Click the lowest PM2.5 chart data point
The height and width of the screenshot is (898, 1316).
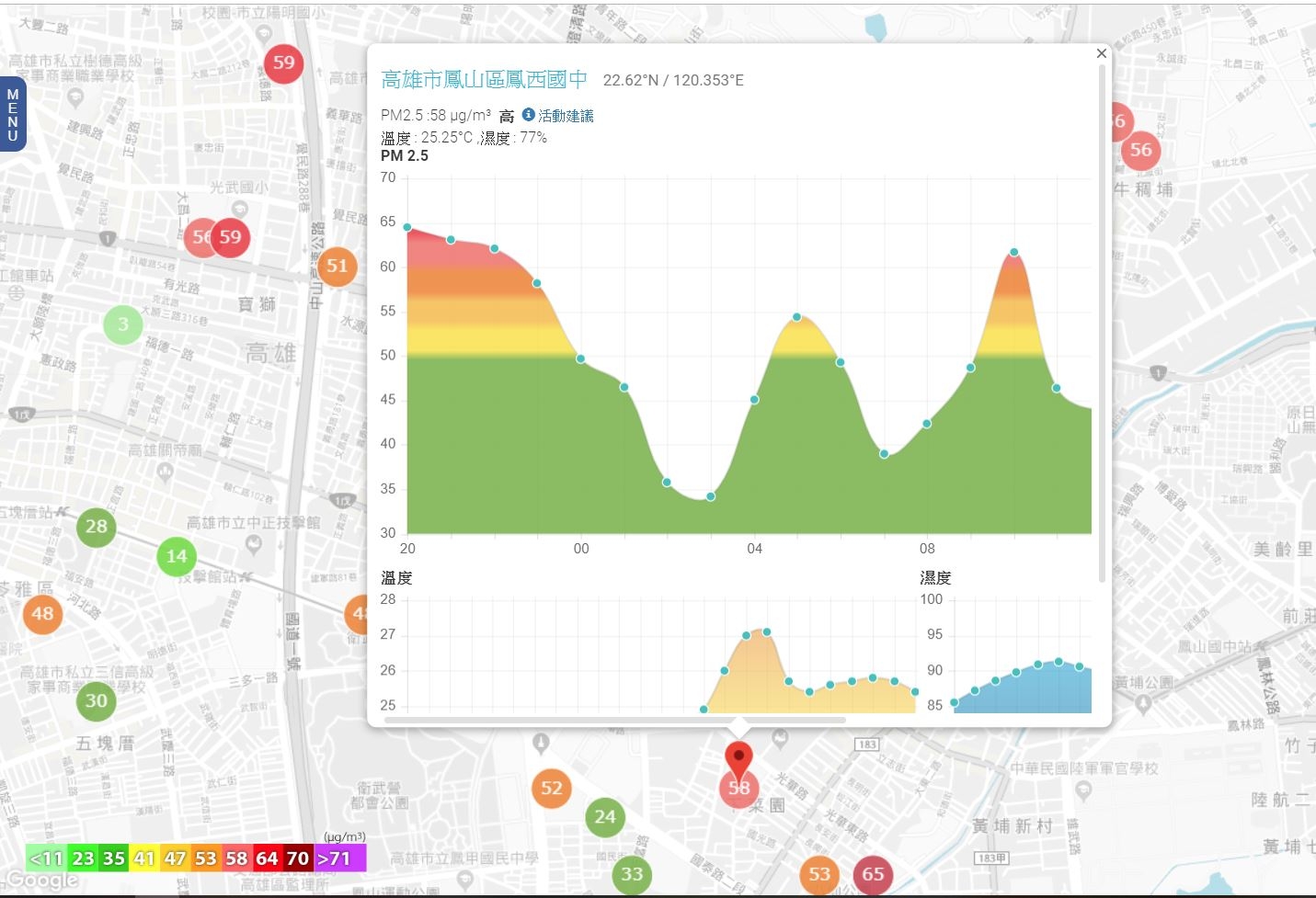pyautogui.click(x=711, y=496)
